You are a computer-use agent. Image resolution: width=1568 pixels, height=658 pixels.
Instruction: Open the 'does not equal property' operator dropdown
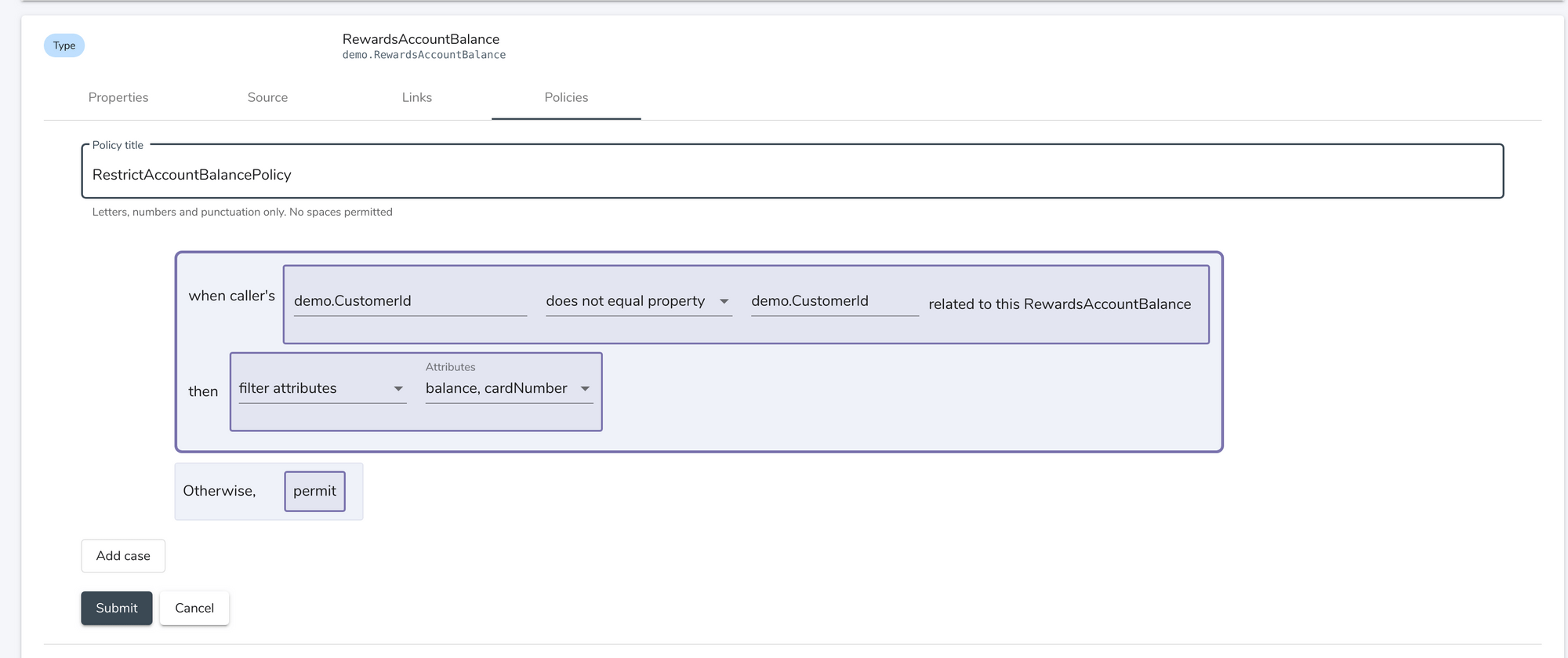tap(627, 301)
